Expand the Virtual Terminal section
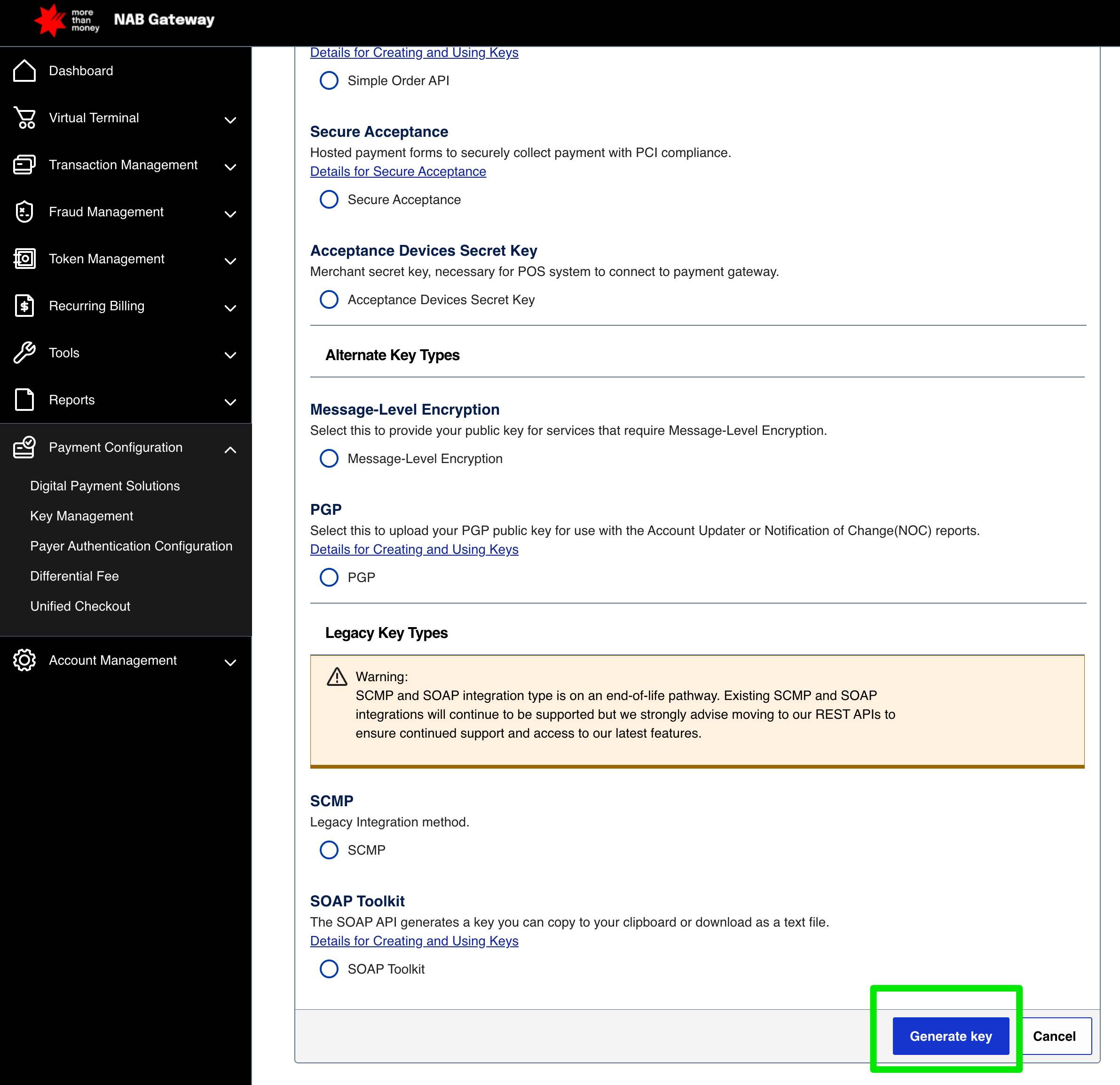This screenshot has width=1120, height=1085. [230, 120]
